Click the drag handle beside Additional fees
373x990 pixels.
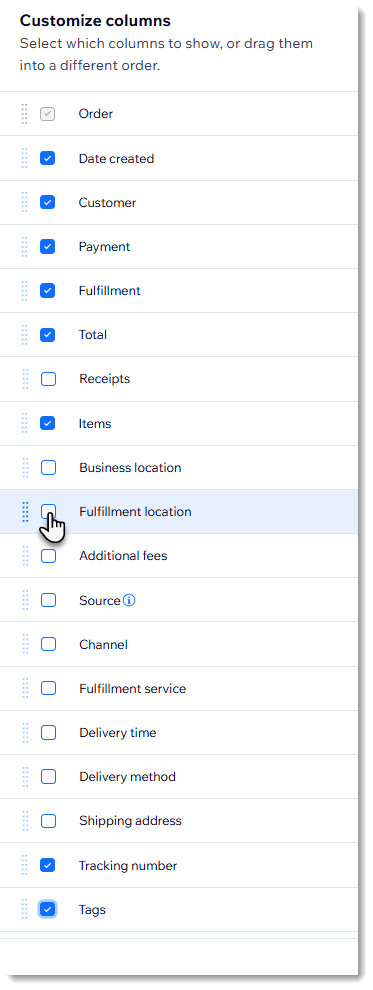(x=25, y=556)
